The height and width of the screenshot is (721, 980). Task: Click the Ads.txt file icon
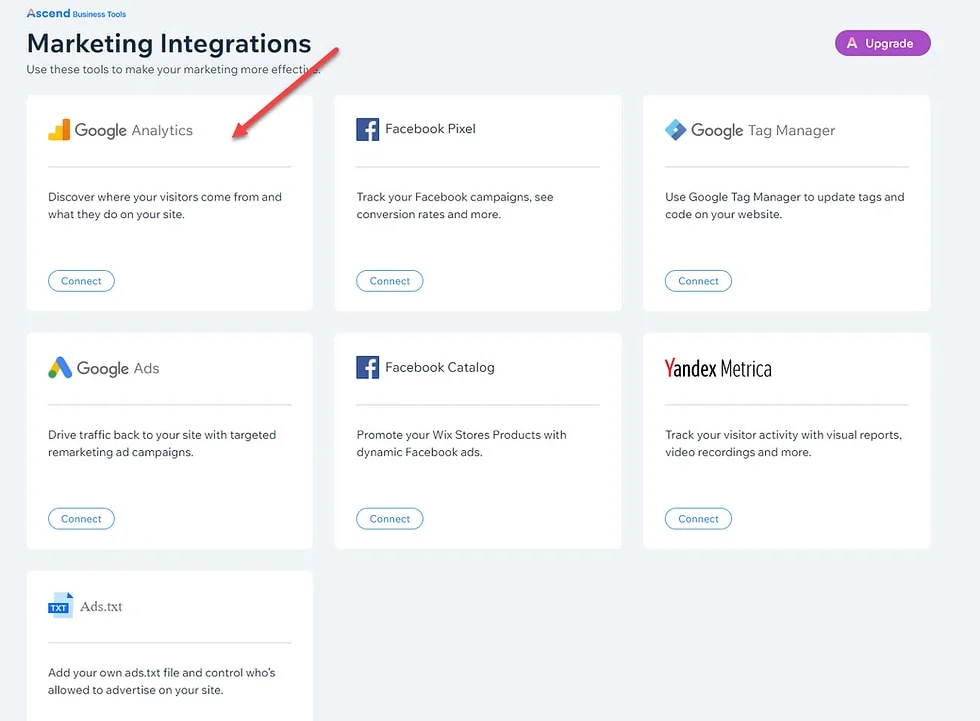pyautogui.click(x=61, y=605)
